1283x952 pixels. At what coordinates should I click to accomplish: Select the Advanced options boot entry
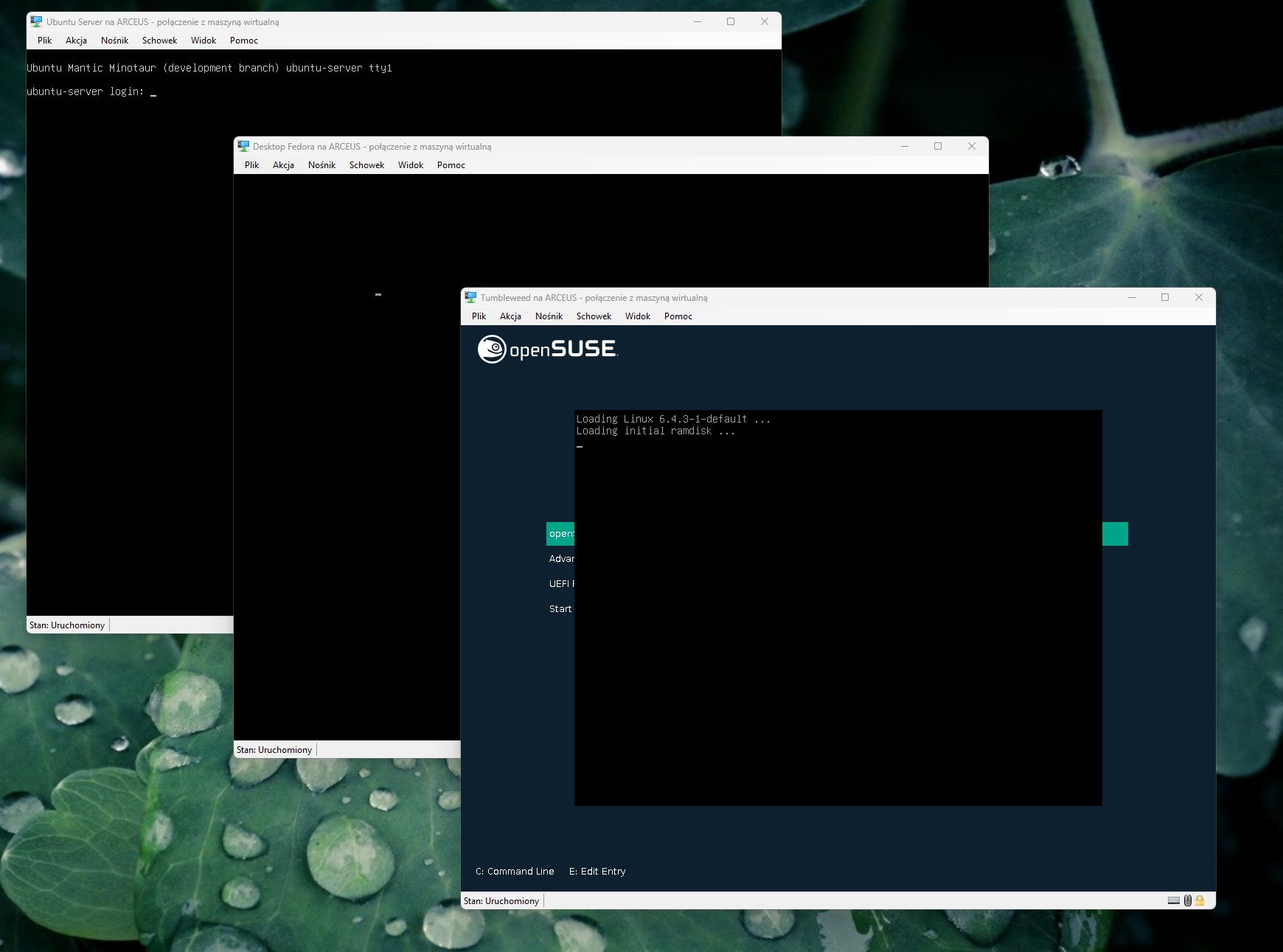562,558
